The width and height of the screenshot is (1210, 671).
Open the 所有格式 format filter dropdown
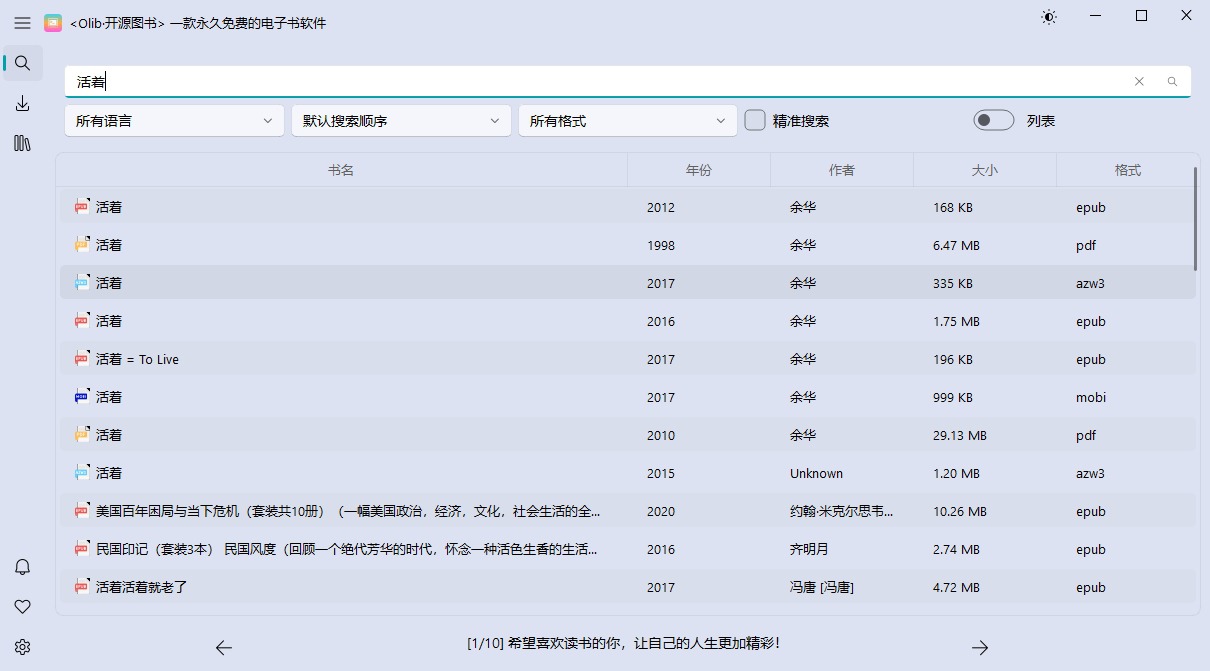(627, 119)
